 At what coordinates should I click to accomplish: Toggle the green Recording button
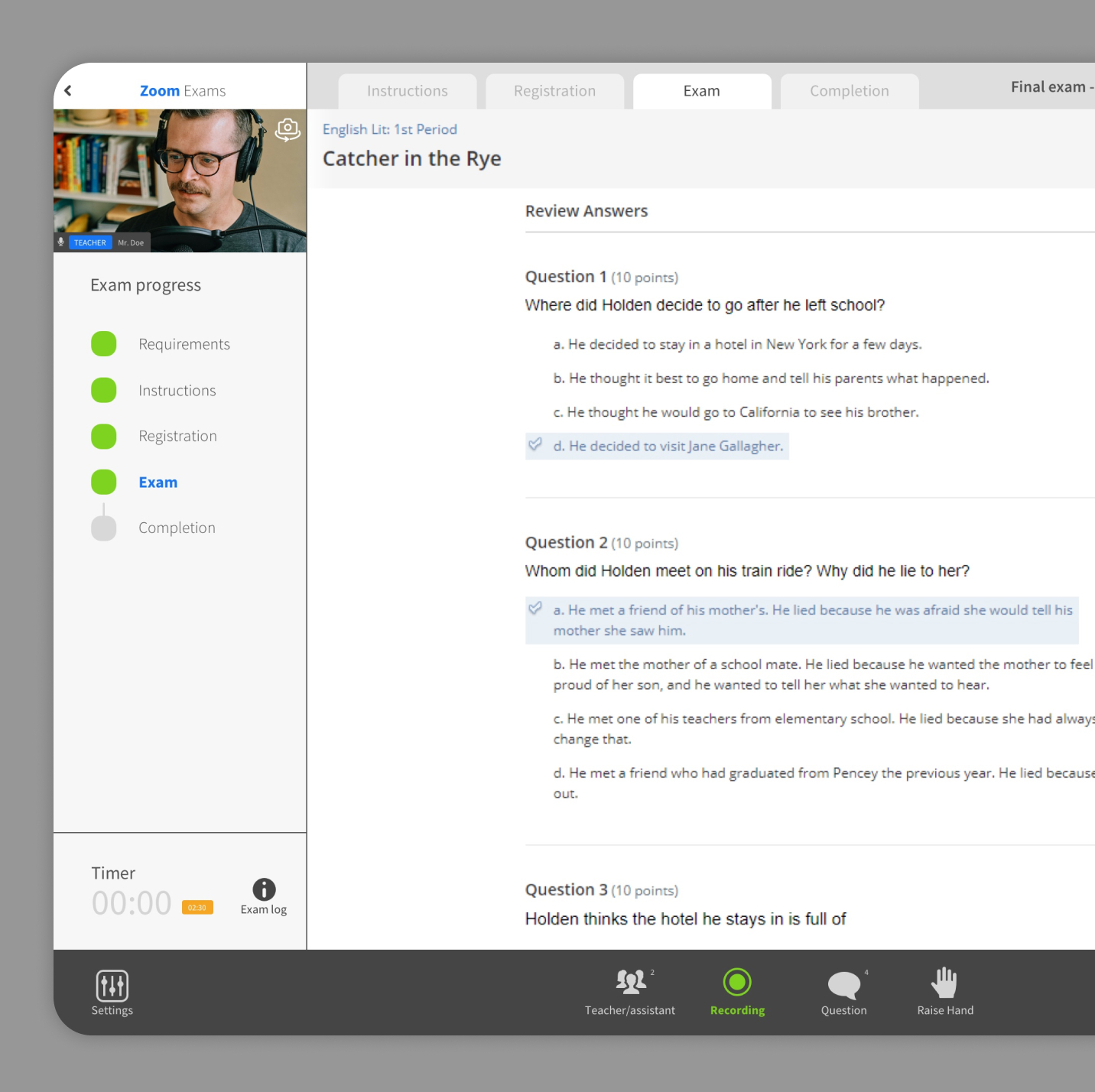[x=737, y=983]
